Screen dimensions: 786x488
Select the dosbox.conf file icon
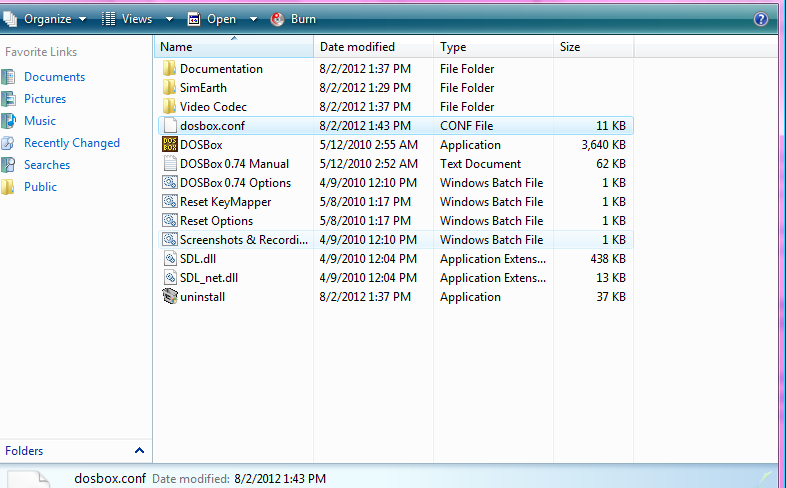170,125
